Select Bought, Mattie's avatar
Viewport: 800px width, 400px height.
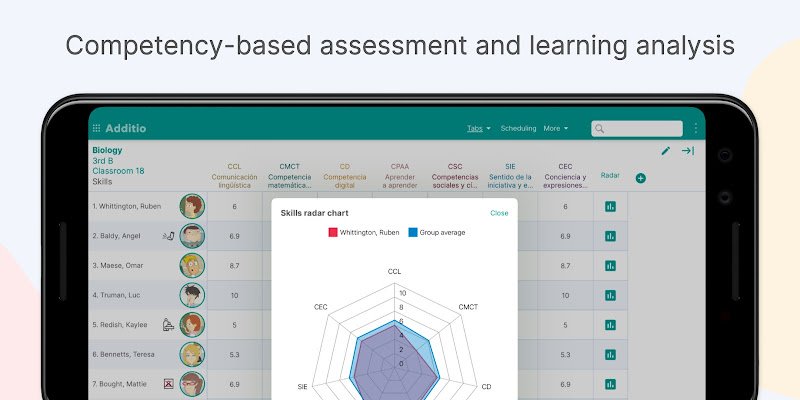tap(192, 384)
